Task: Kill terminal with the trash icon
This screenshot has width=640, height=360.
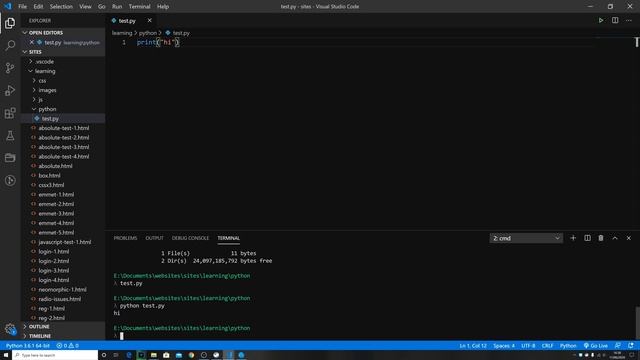Action: click(x=601, y=238)
